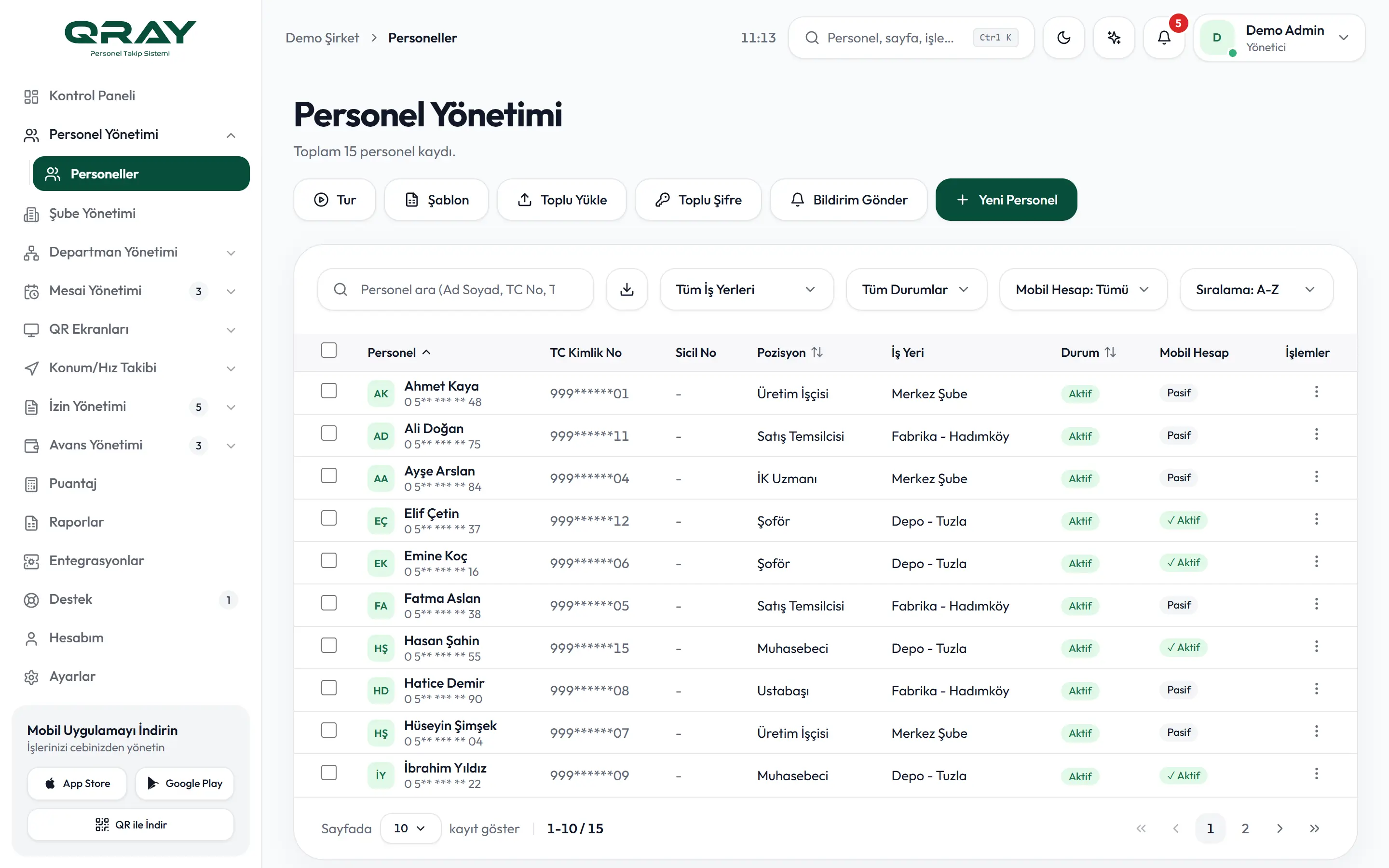1389x868 pixels.
Task: Select checkbox for Ali Doğan row
Action: (x=329, y=434)
